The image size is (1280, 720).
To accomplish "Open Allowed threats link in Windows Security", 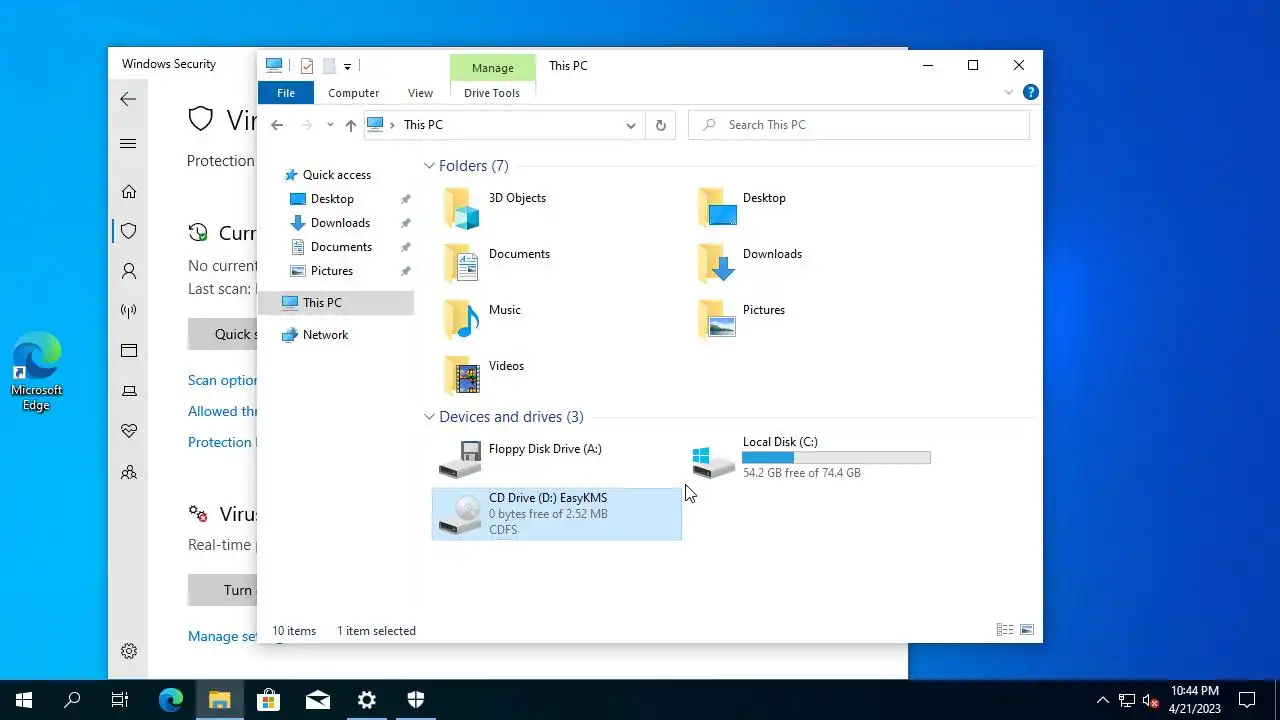I will click(222, 411).
